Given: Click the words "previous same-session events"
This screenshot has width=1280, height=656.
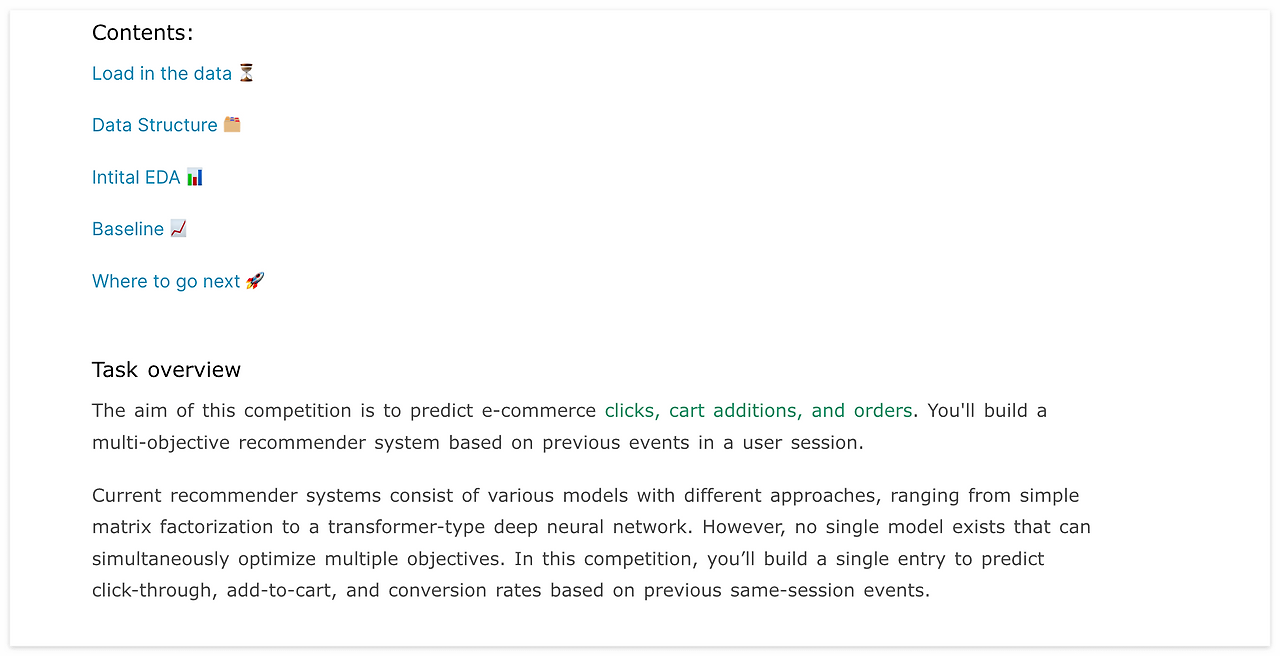Looking at the screenshot, I should (x=784, y=590).
